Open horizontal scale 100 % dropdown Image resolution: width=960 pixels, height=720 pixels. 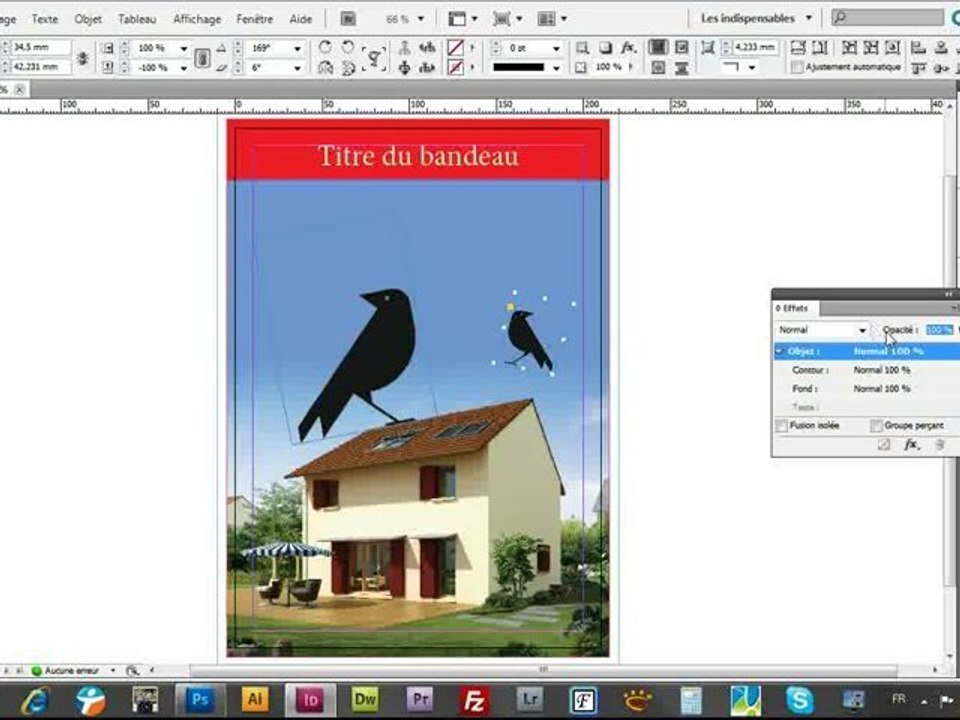click(x=183, y=48)
